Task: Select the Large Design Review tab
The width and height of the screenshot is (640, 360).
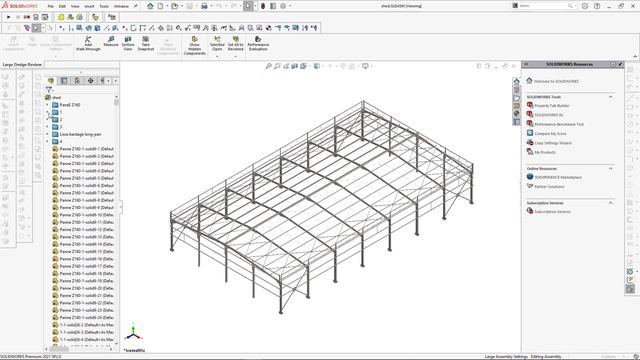Action: tap(22, 64)
